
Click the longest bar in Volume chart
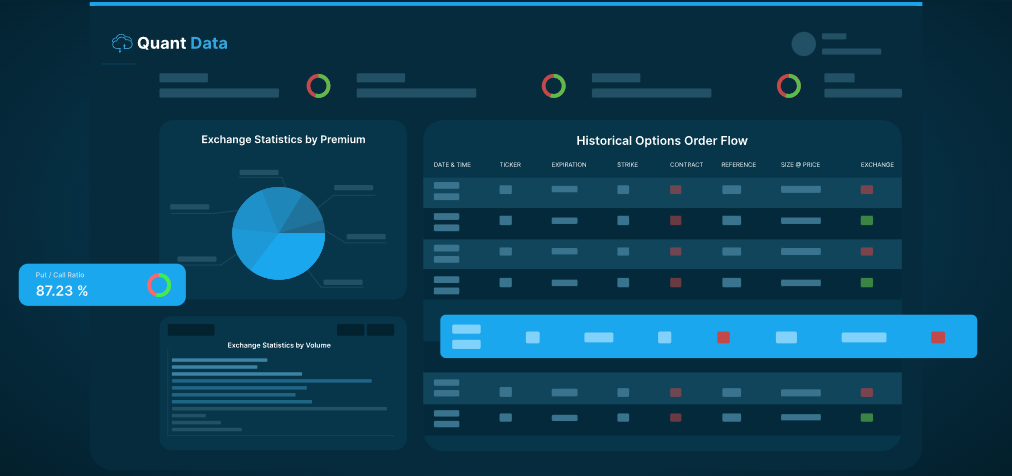[279, 408]
